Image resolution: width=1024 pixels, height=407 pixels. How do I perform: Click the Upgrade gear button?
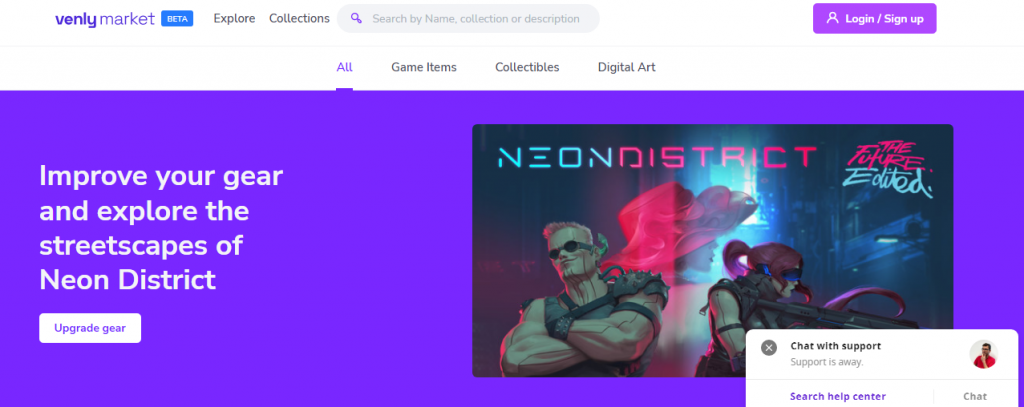pos(90,328)
